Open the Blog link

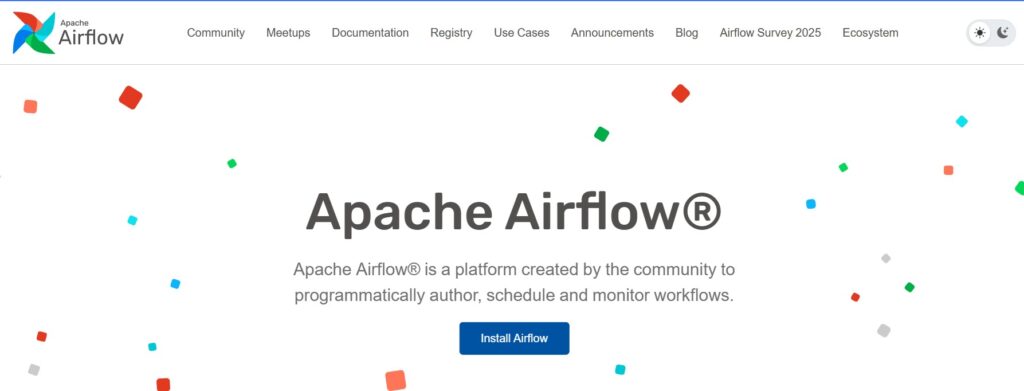click(x=686, y=33)
